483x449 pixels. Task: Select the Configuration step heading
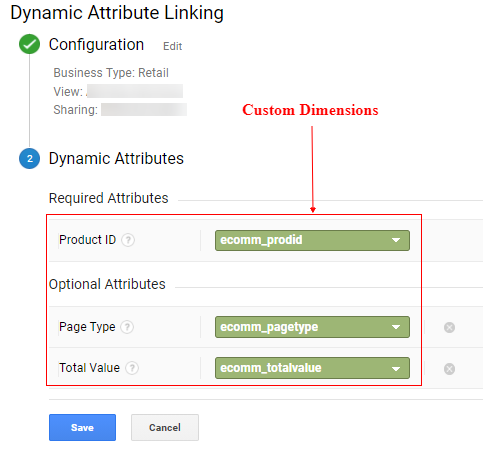click(96, 44)
